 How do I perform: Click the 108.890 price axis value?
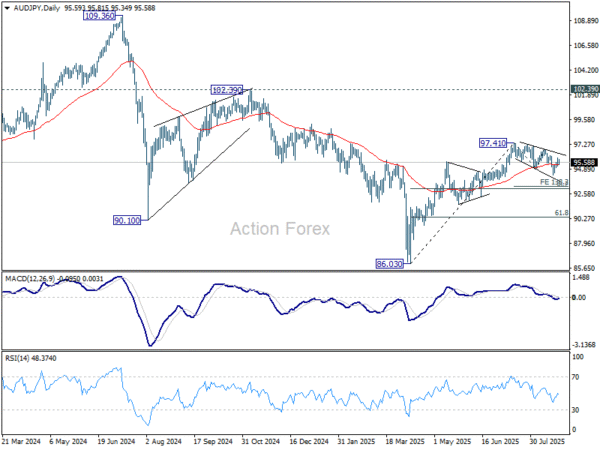585,21
